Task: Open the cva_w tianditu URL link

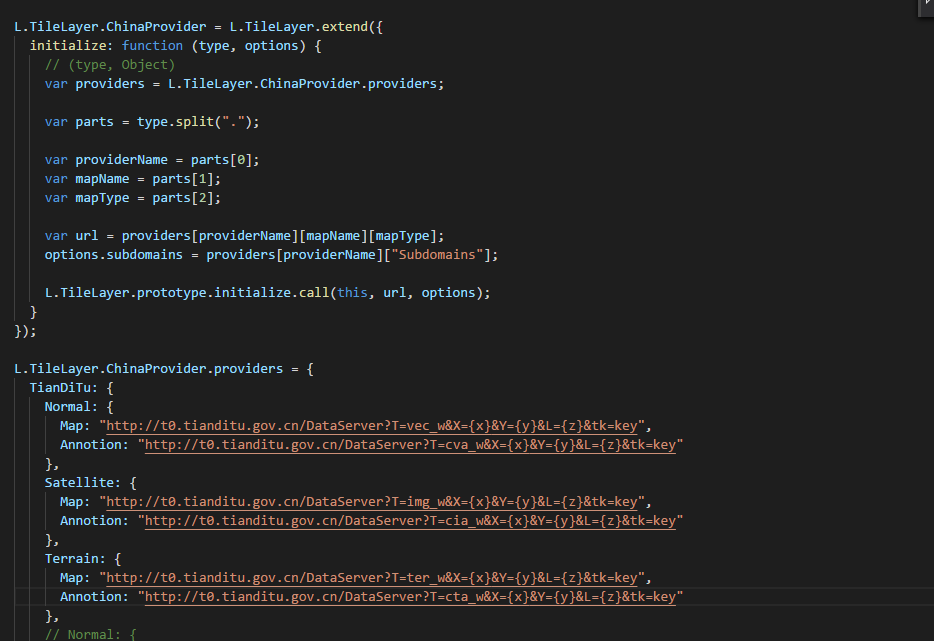Action: point(410,445)
